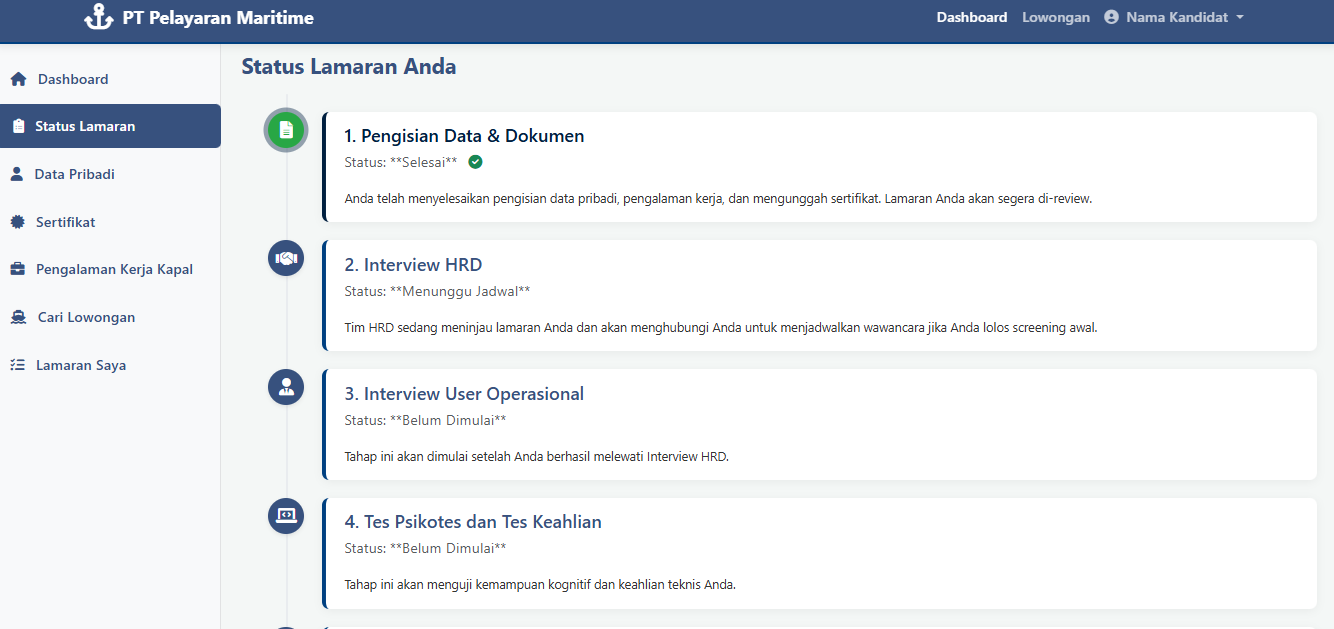1334x629 pixels.
Task: Click the ship icon beside Cari Lowongan
Action: [18, 317]
